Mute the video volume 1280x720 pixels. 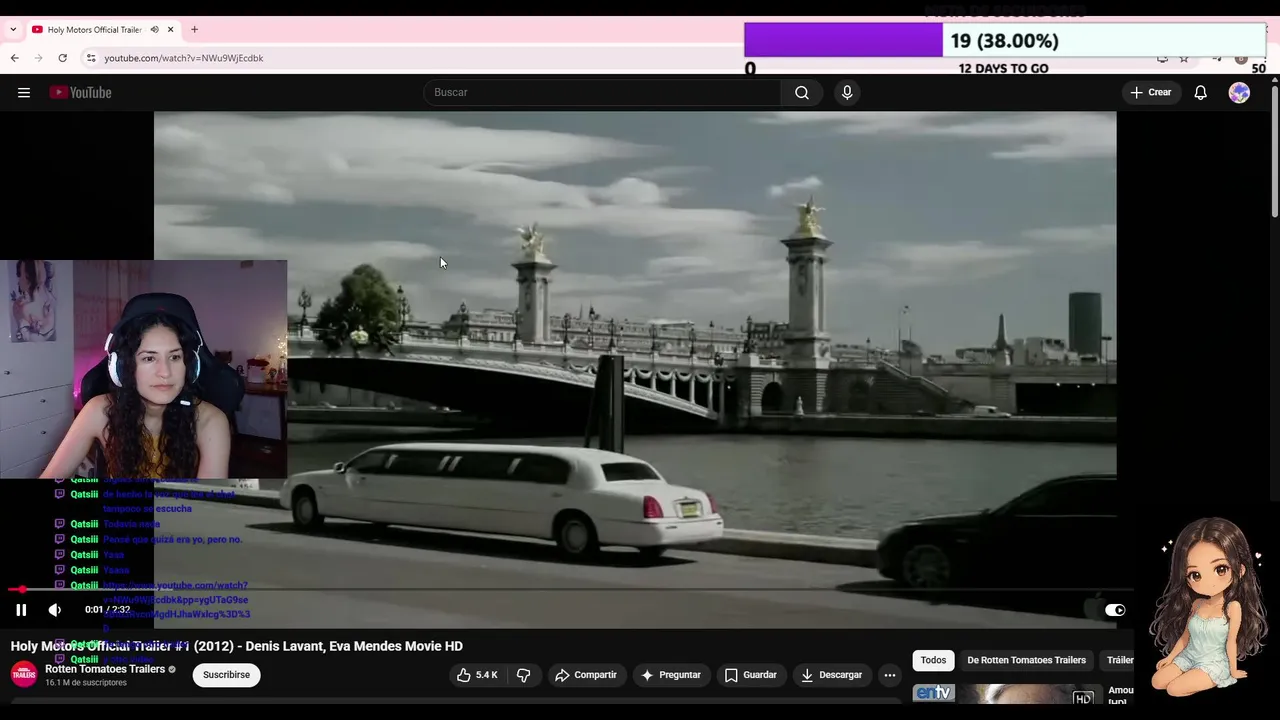tap(55, 609)
